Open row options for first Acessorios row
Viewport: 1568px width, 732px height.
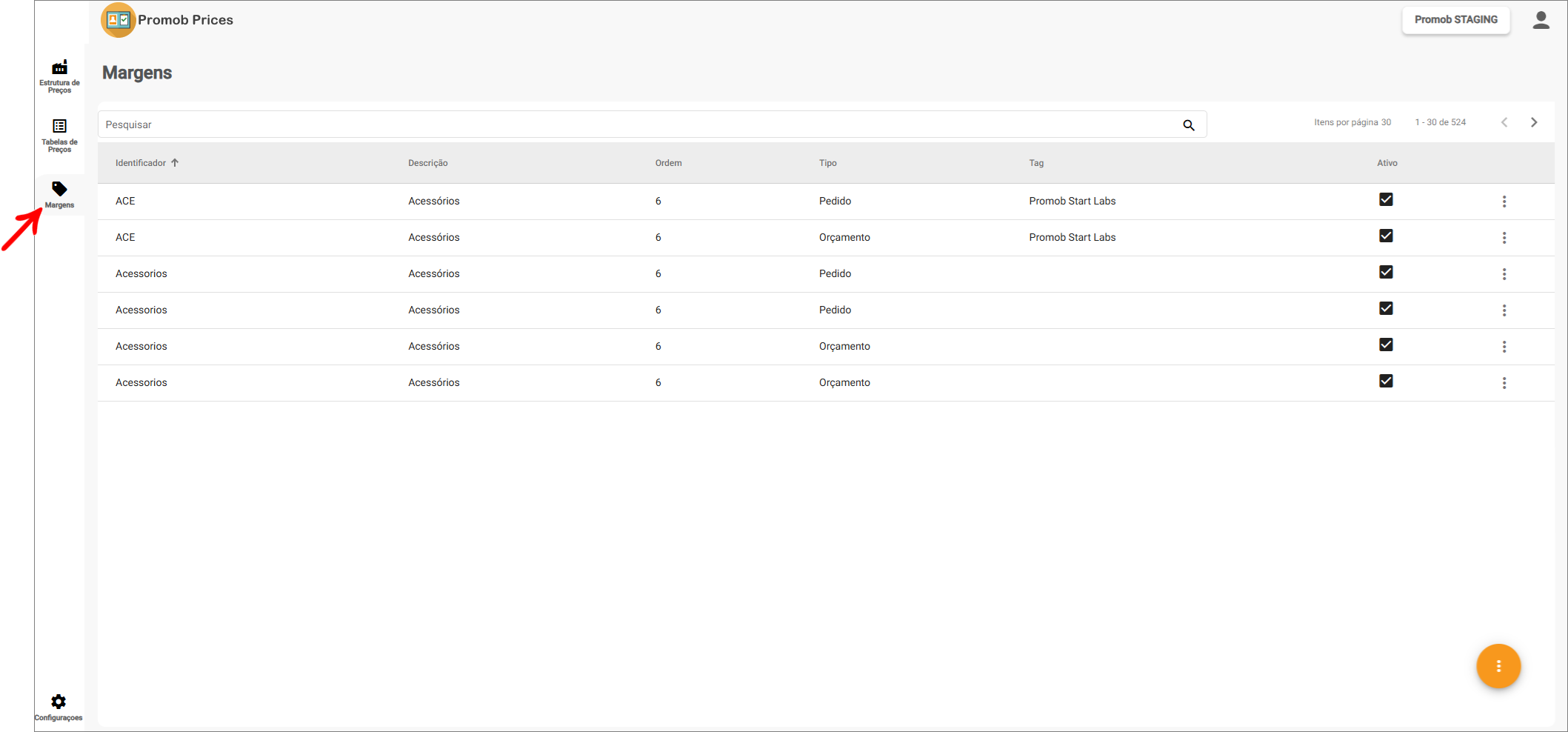1504,274
